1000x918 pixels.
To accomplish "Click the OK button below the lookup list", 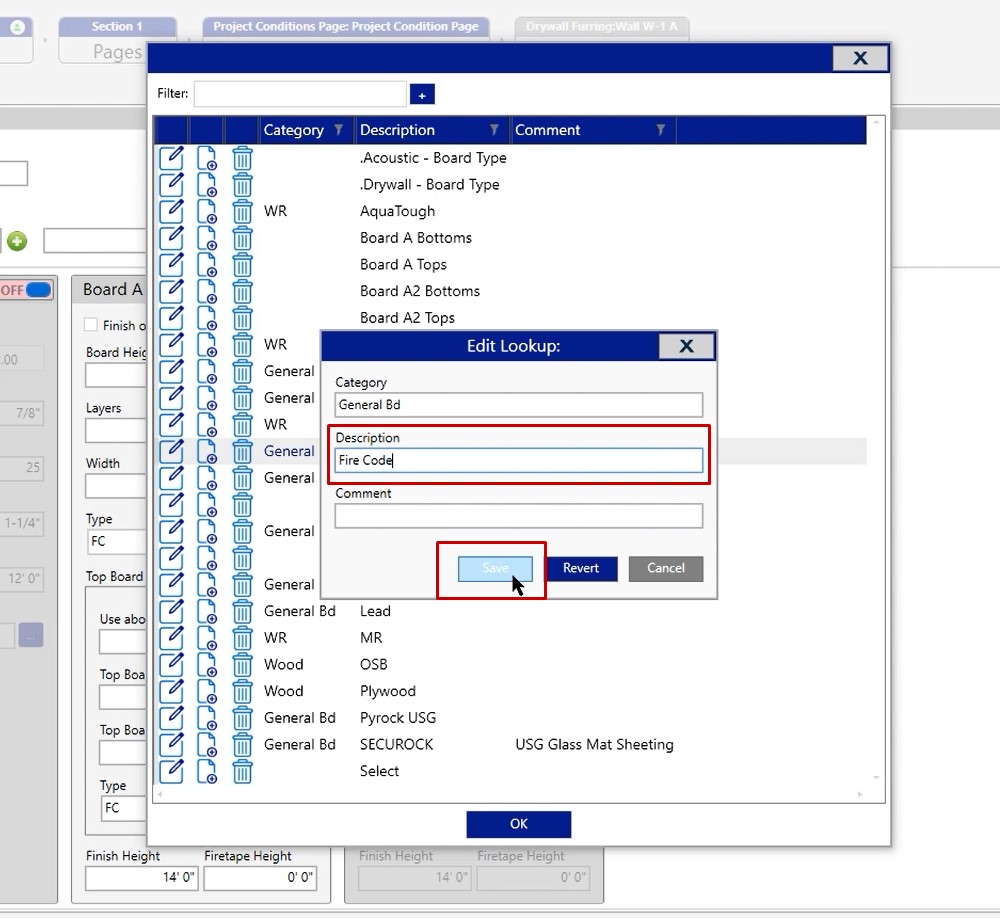I will pos(518,824).
